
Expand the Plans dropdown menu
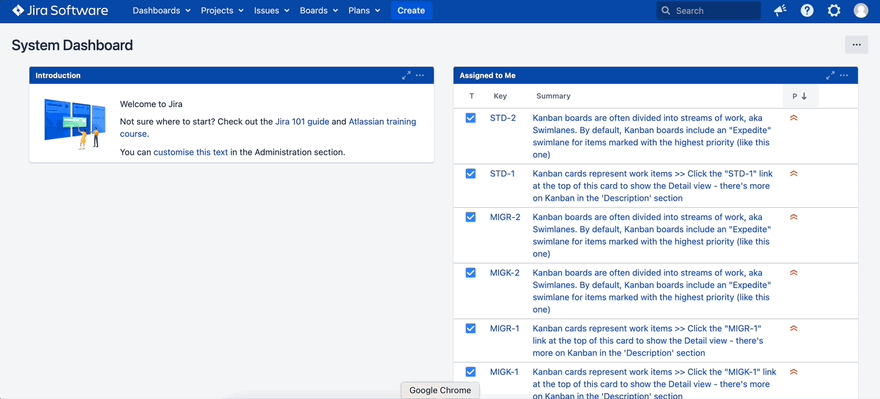click(364, 11)
